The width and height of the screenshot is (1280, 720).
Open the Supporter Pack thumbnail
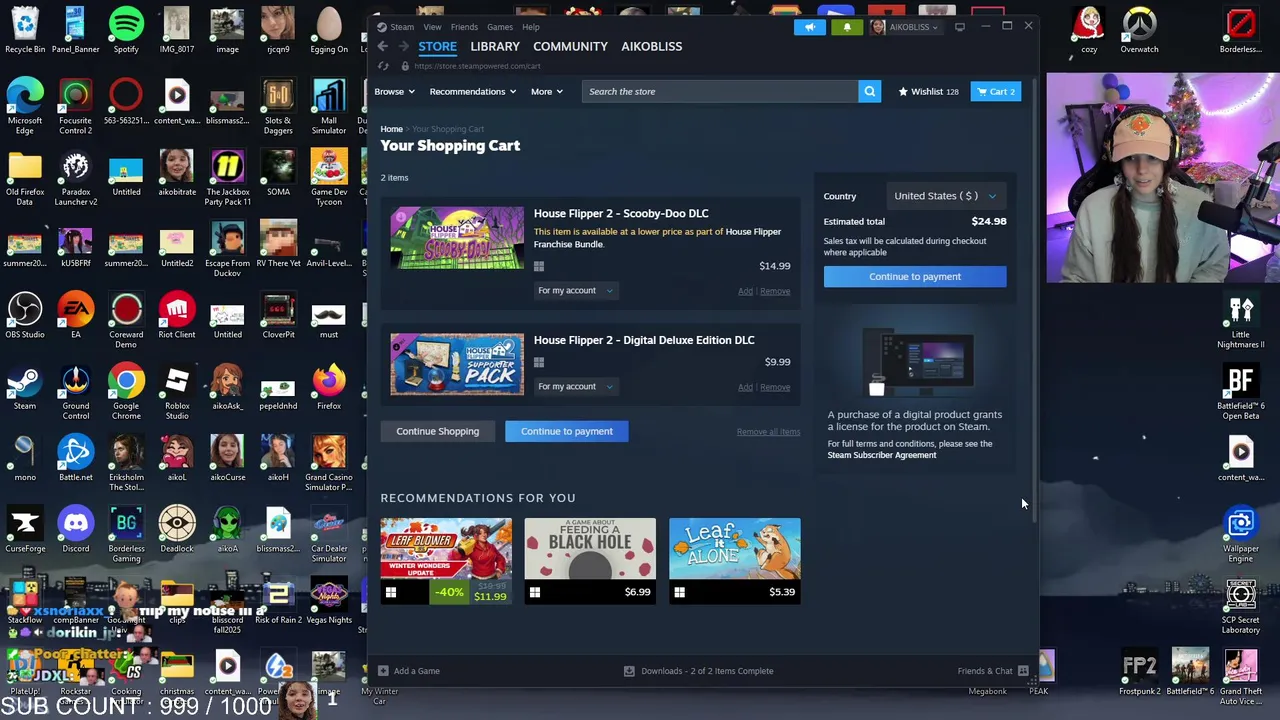(457, 364)
